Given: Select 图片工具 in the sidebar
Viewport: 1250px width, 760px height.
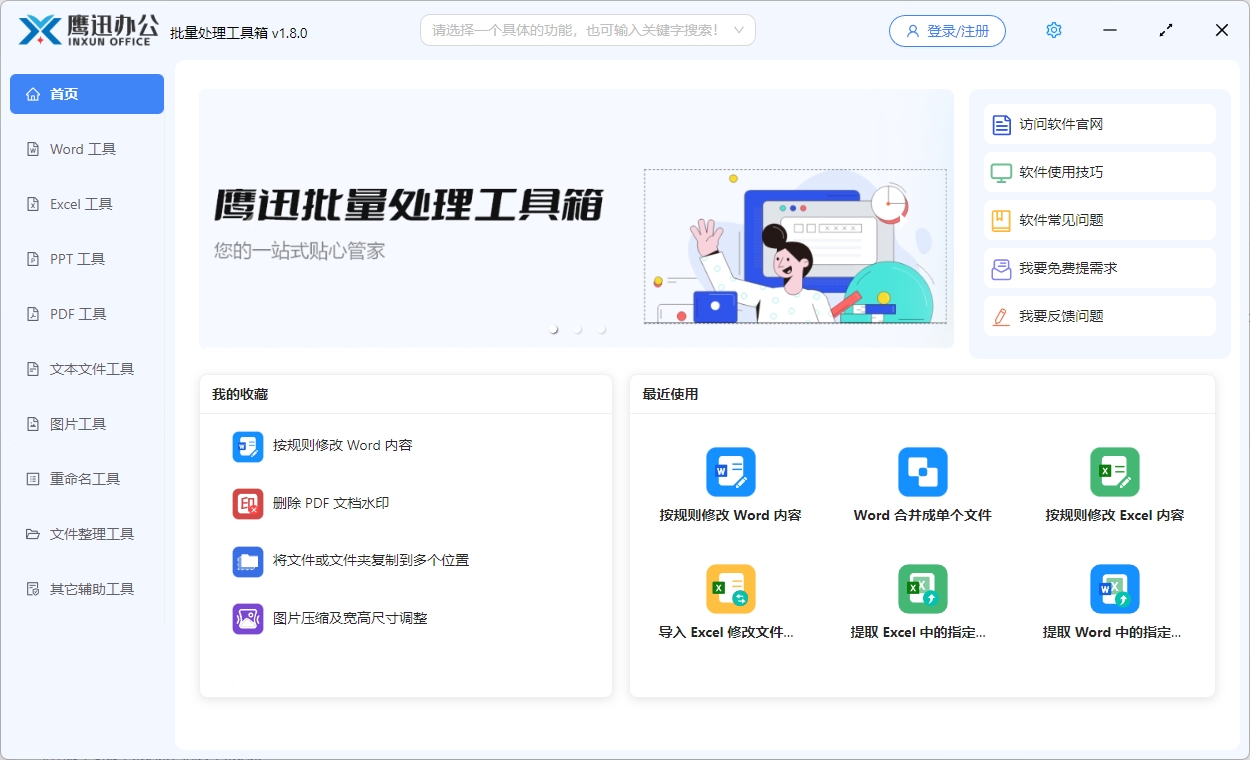Looking at the screenshot, I should coord(87,424).
